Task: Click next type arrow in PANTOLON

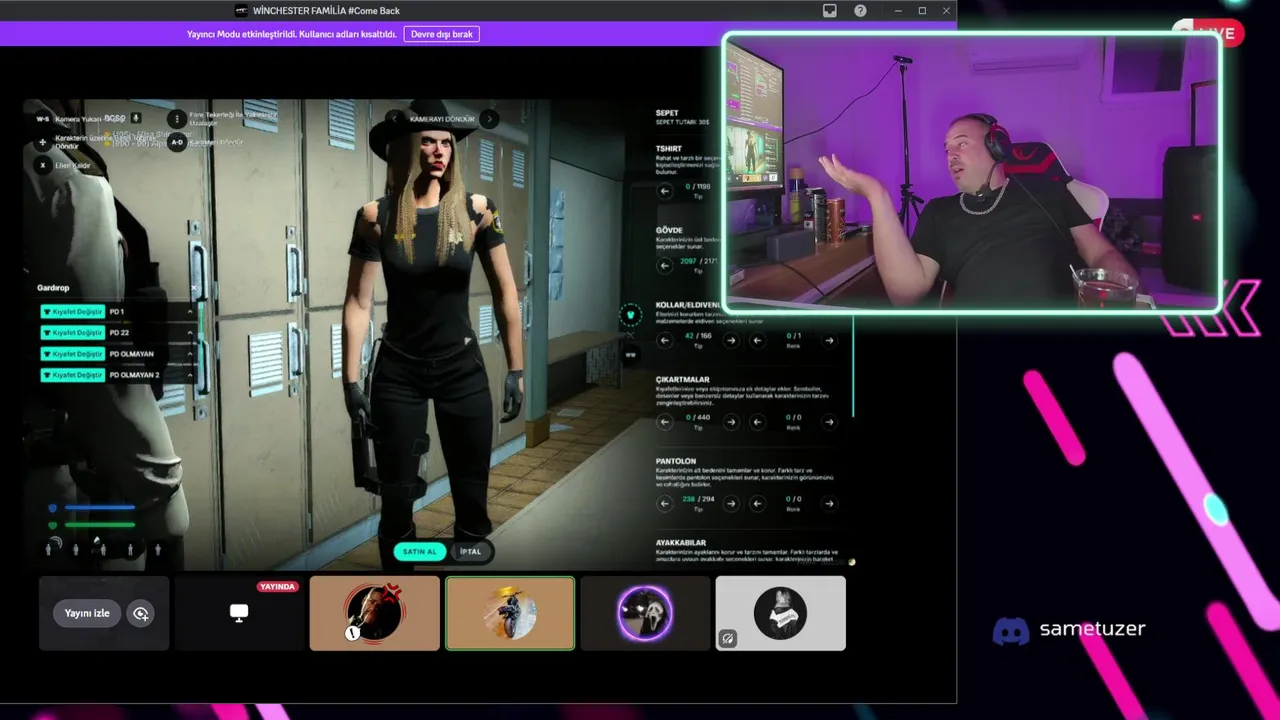Action: (x=731, y=503)
